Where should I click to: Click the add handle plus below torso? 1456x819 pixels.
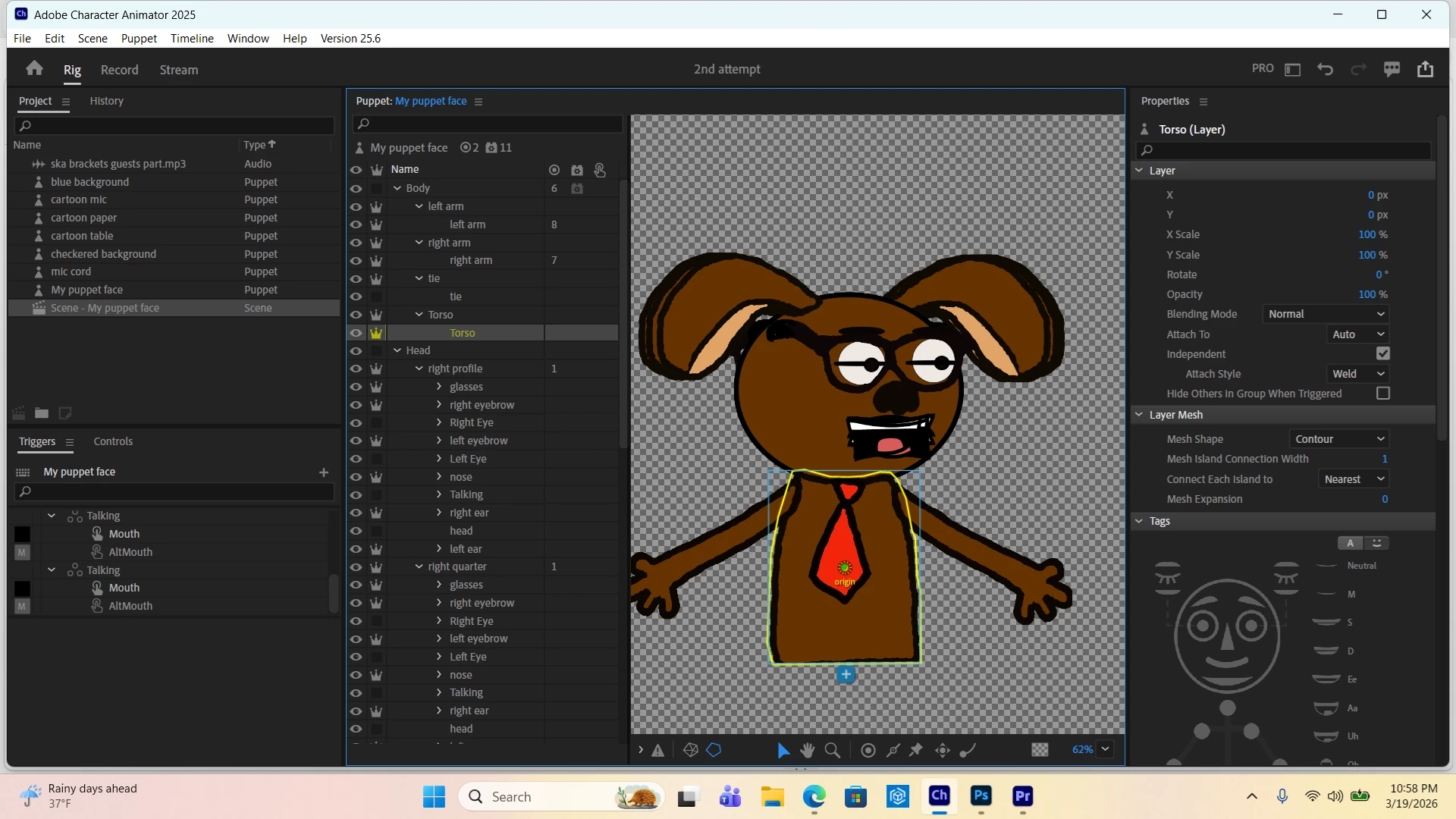click(846, 674)
